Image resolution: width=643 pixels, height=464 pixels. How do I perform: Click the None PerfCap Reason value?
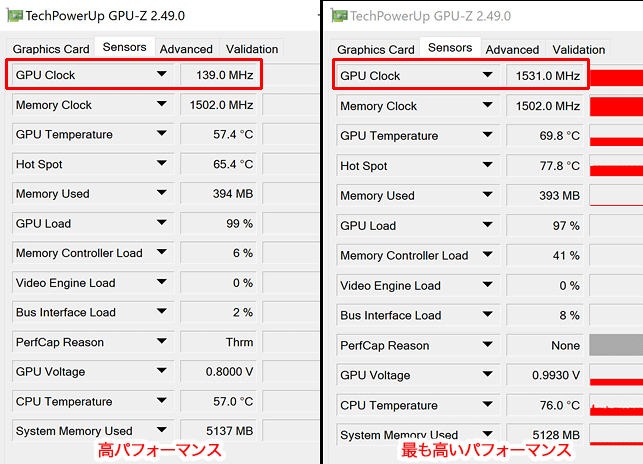click(x=545, y=345)
